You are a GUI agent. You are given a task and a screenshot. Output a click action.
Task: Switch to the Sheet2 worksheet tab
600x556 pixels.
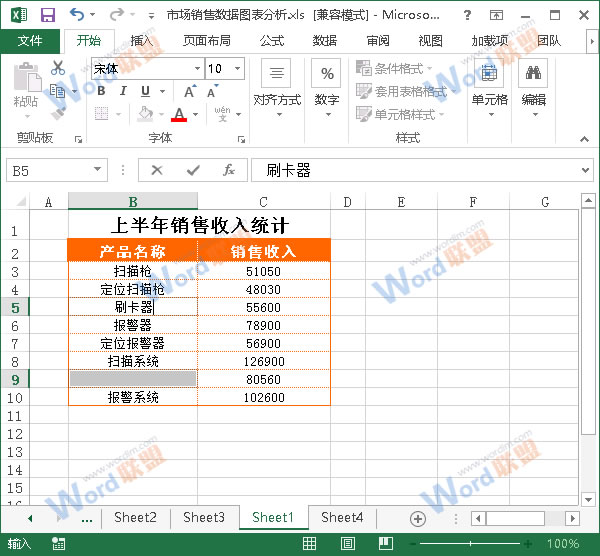(x=135, y=518)
